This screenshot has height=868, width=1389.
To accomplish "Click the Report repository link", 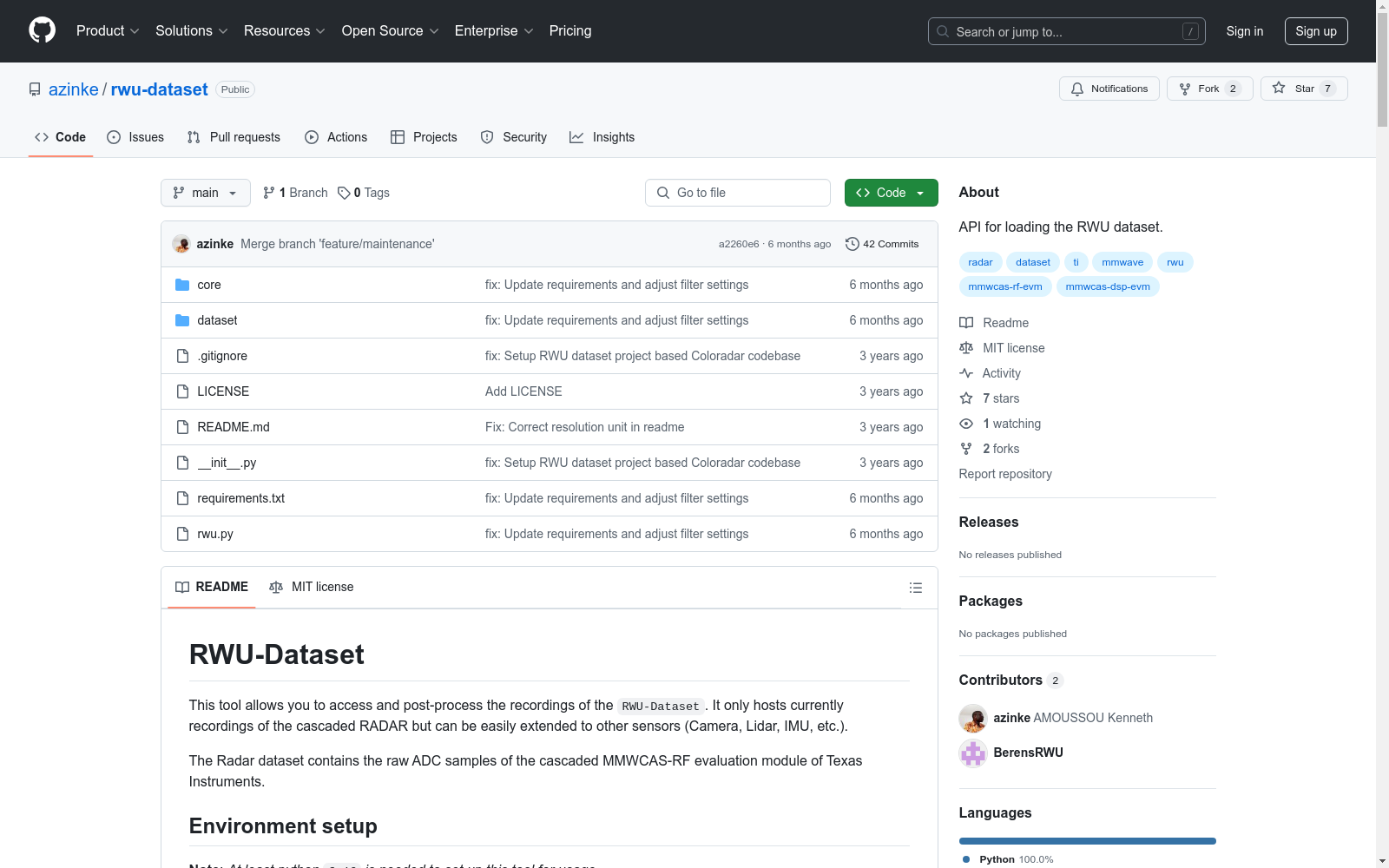I will 1005,474.
